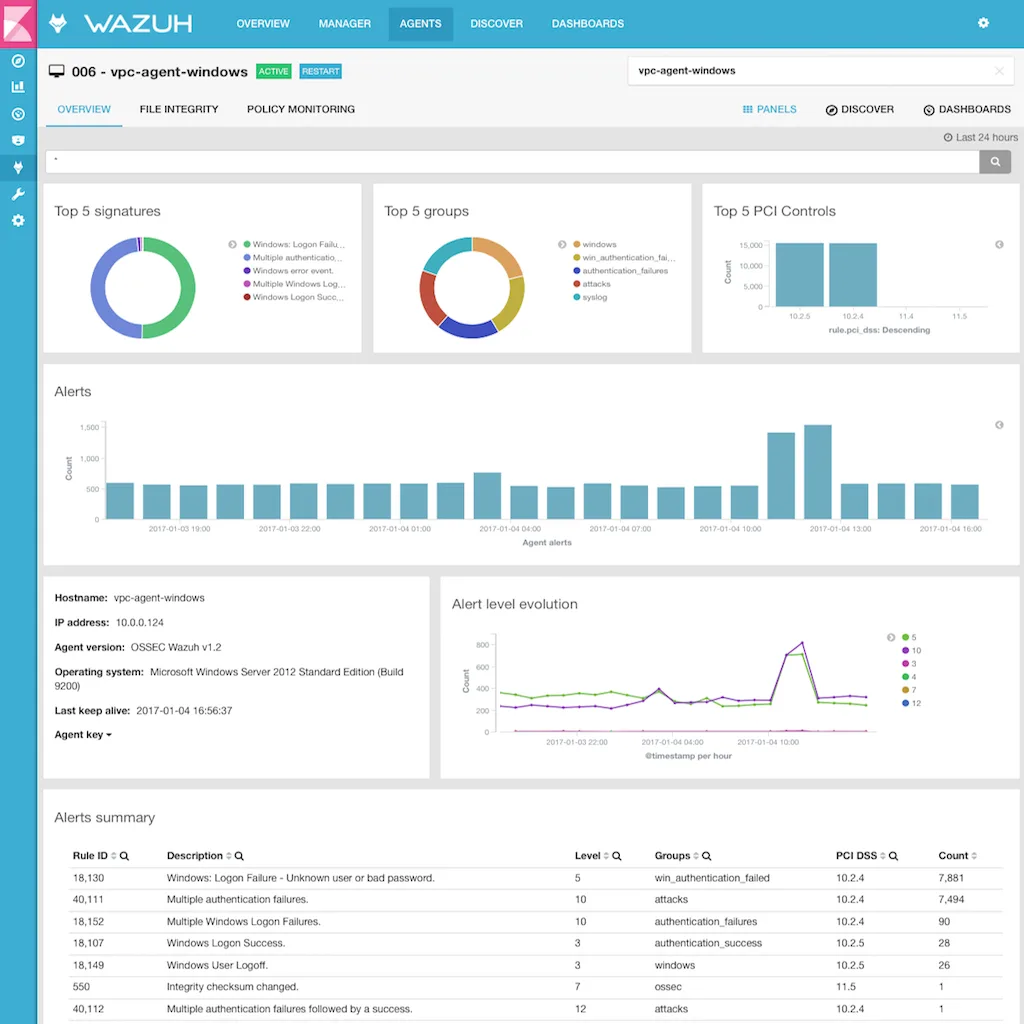Clear the vpc-agent-windows agent search

(x=999, y=71)
